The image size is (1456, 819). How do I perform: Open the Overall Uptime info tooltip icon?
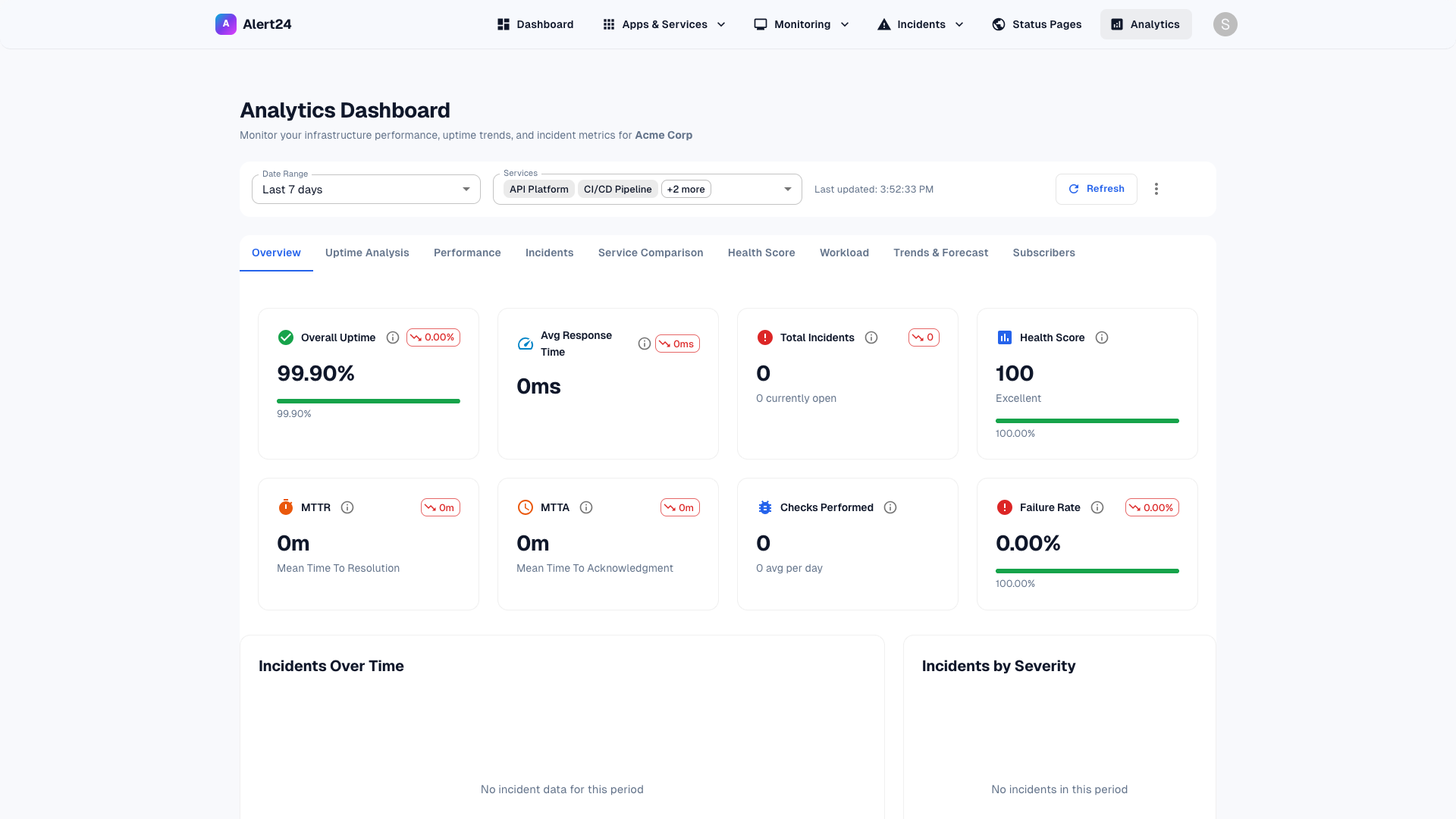[x=392, y=337]
